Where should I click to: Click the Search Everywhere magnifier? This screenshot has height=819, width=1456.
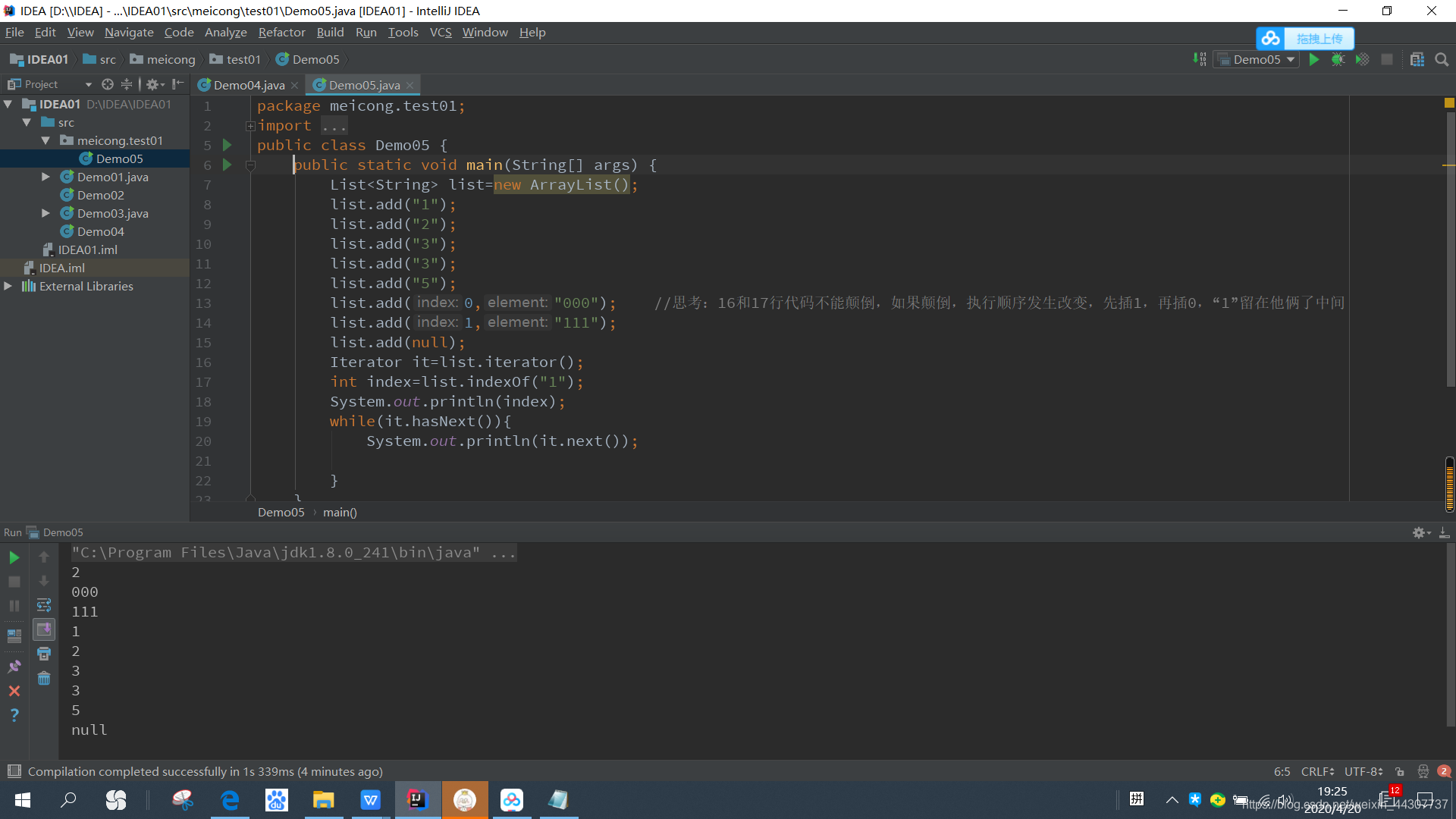click(x=1442, y=59)
